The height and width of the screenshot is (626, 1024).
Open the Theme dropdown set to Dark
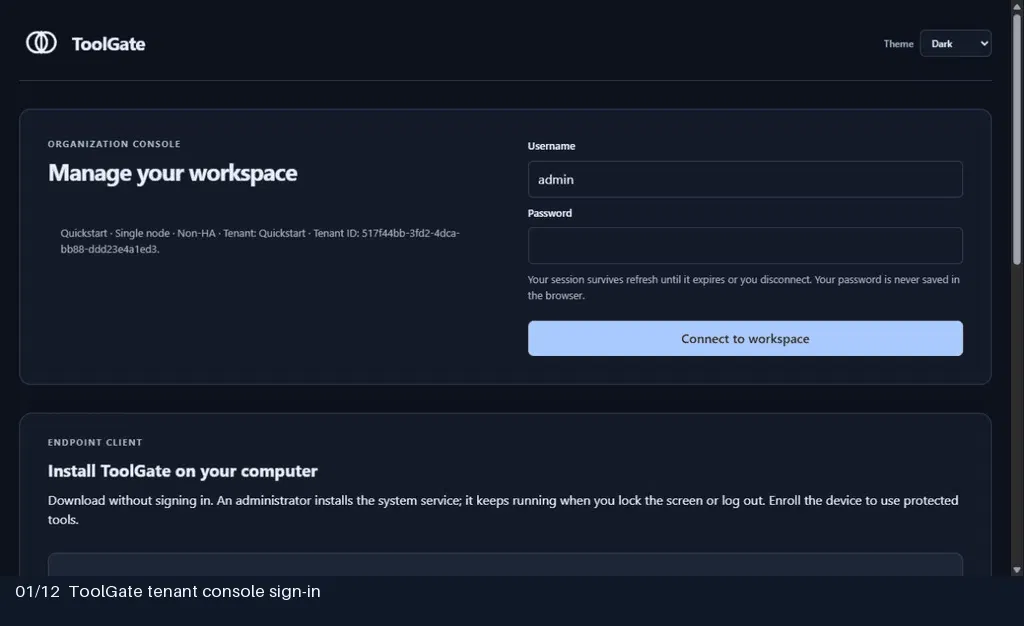tap(955, 44)
